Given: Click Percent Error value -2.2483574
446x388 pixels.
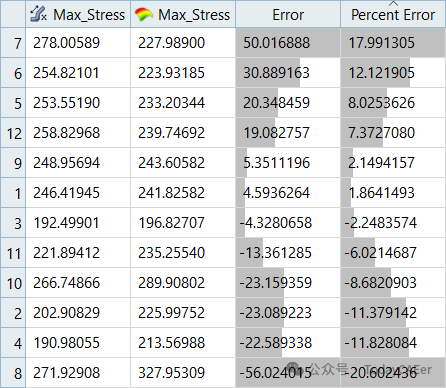Looking at the screenshot, I should 393,223.
